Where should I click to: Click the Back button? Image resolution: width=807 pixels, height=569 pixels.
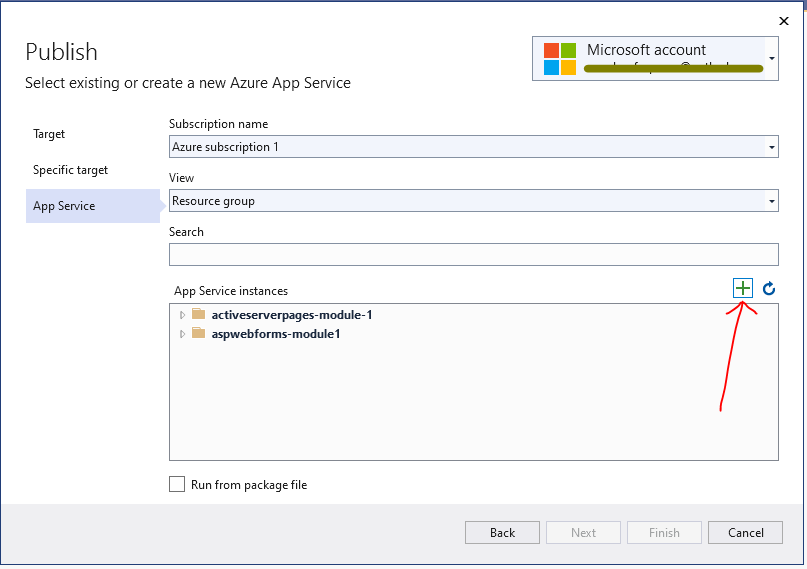[502, 532]
